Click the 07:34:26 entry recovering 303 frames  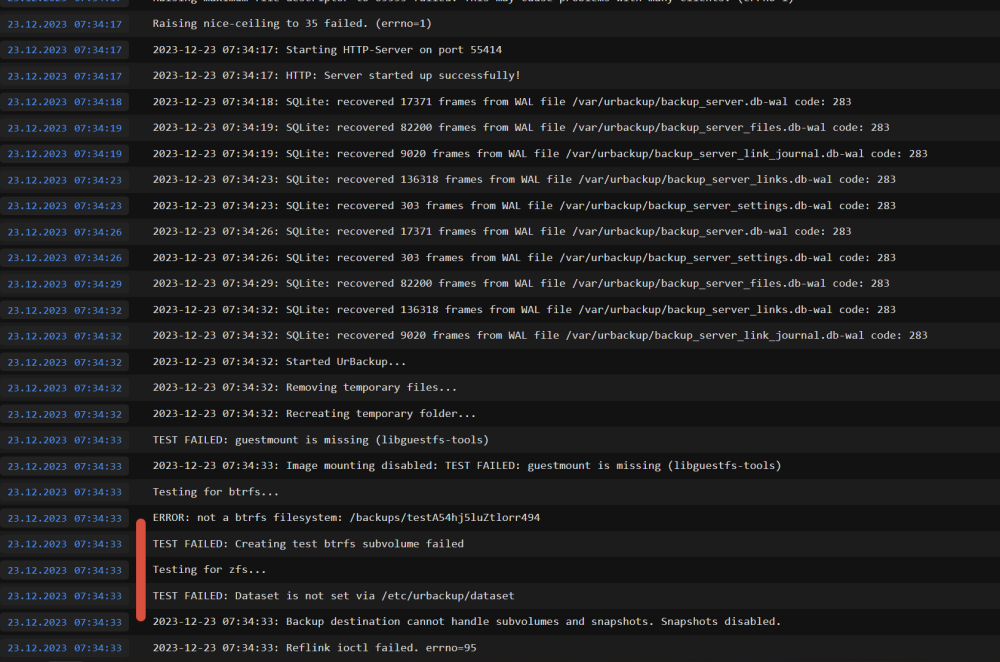coord(524,258)
